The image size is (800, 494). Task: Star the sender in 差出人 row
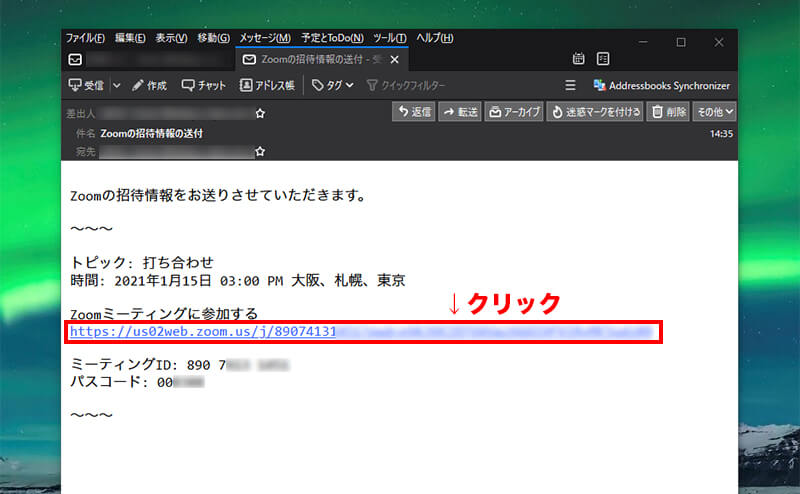260,114
